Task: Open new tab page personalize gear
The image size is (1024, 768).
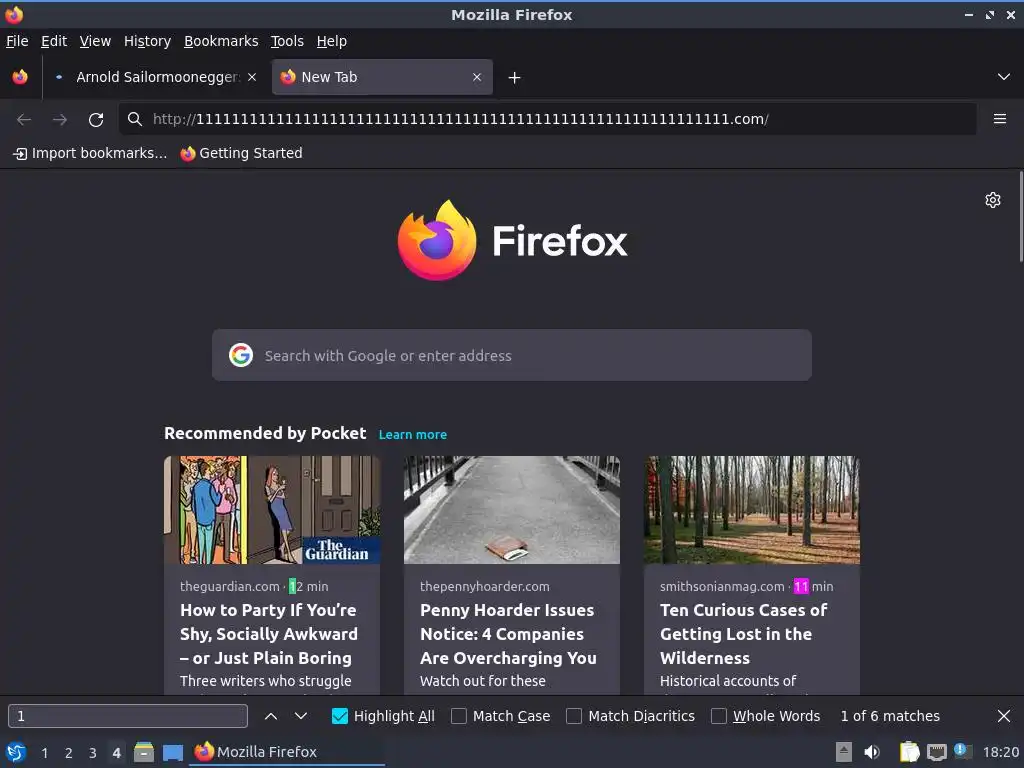Action: coord(993,200)
